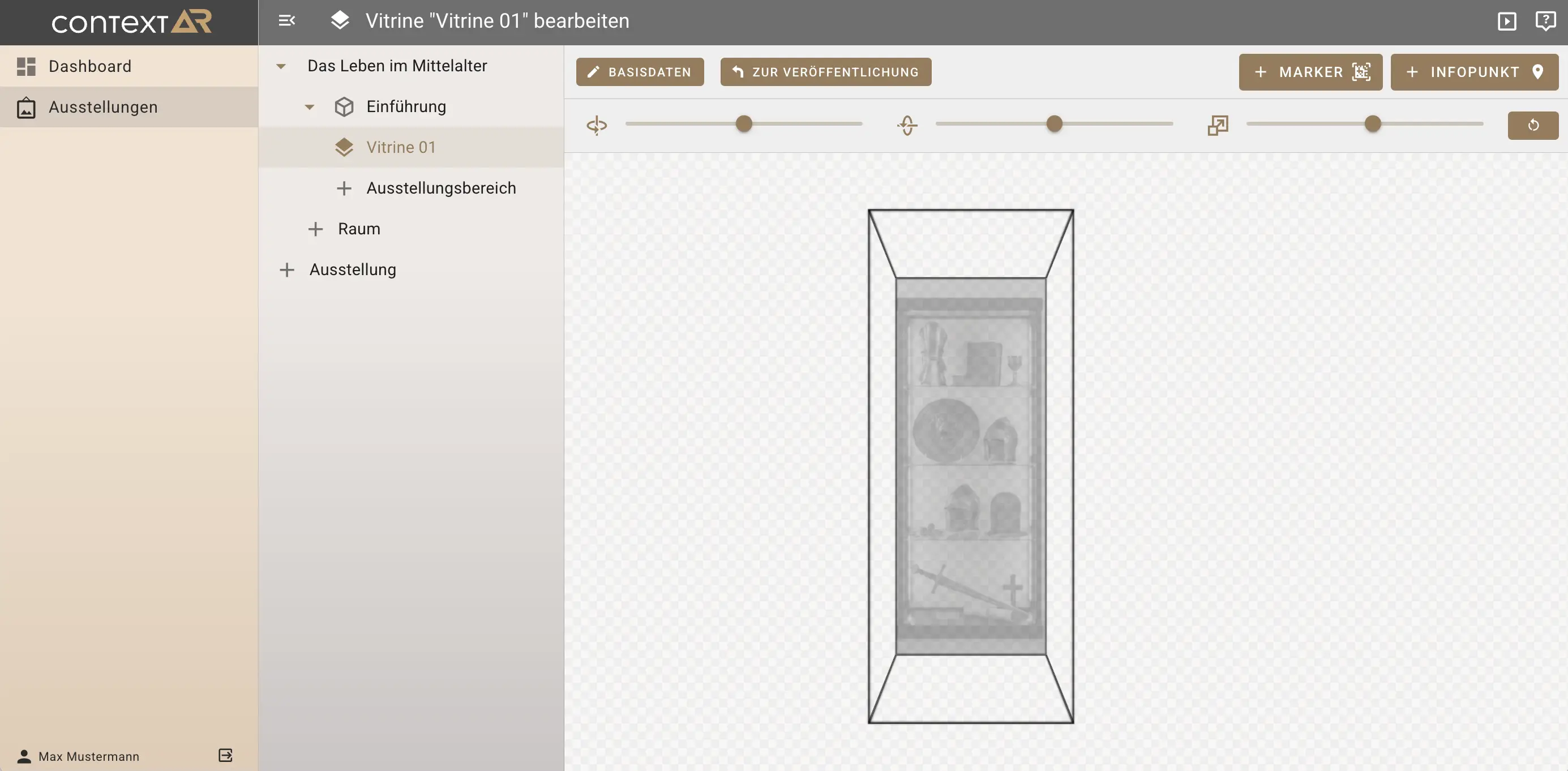Screen dimensions: 1568x771
Task: Click the horizontal rotation icon
Action: pyautogui.click(x=597, y=125)
